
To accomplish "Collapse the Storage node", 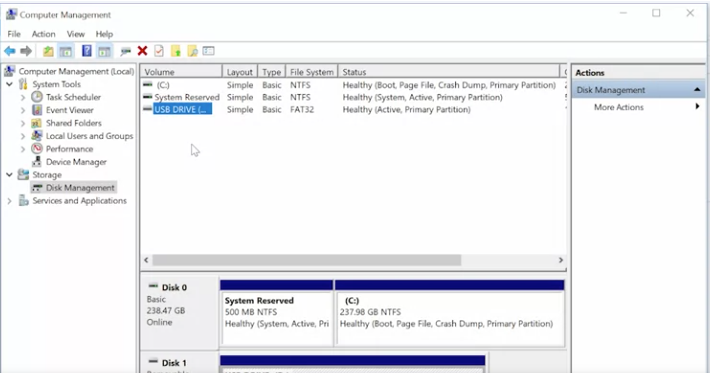I will (9, 175).
